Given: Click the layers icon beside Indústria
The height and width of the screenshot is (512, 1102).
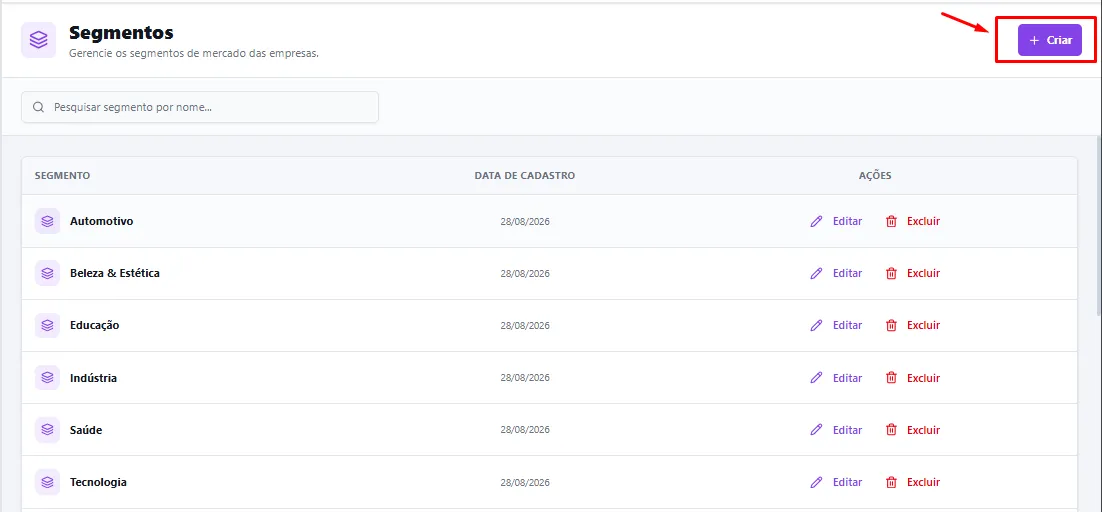Looking at the screenshot, I should (47, 378).
